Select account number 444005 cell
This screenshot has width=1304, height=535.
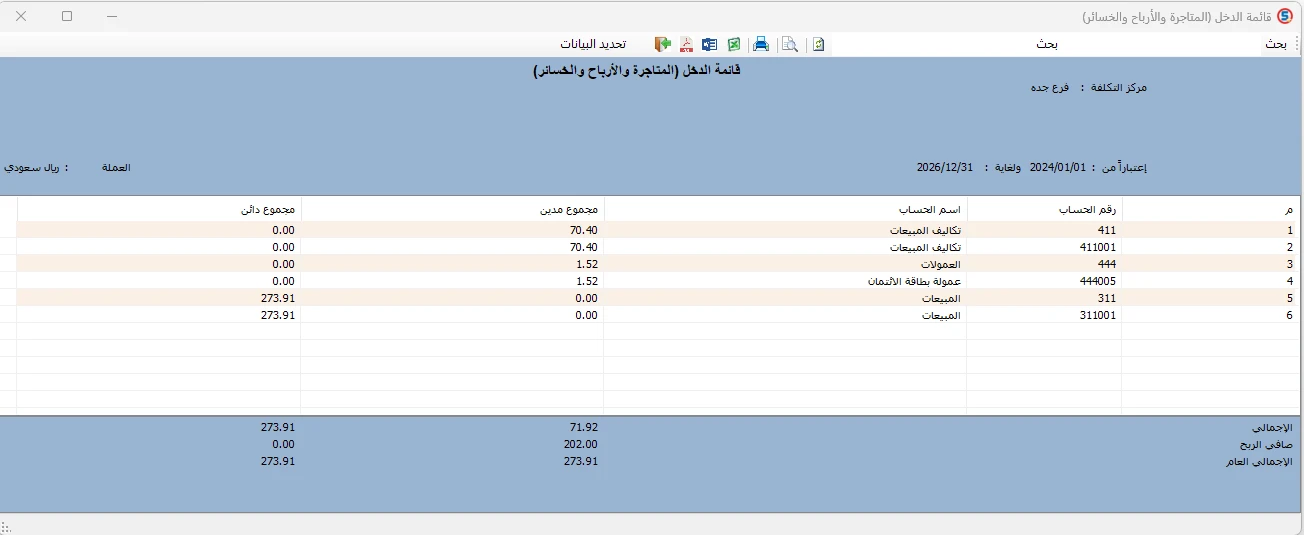point(1044,281)
